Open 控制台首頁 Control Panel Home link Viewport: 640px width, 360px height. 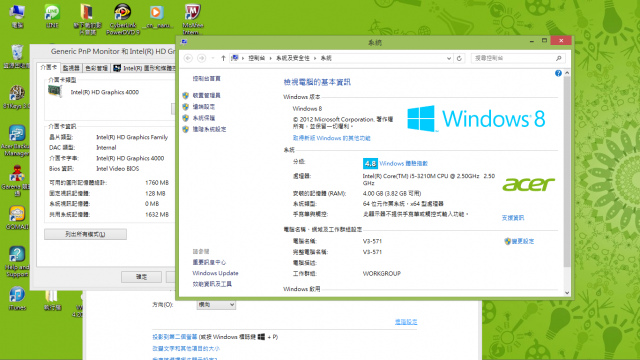[x=207, y=78]
